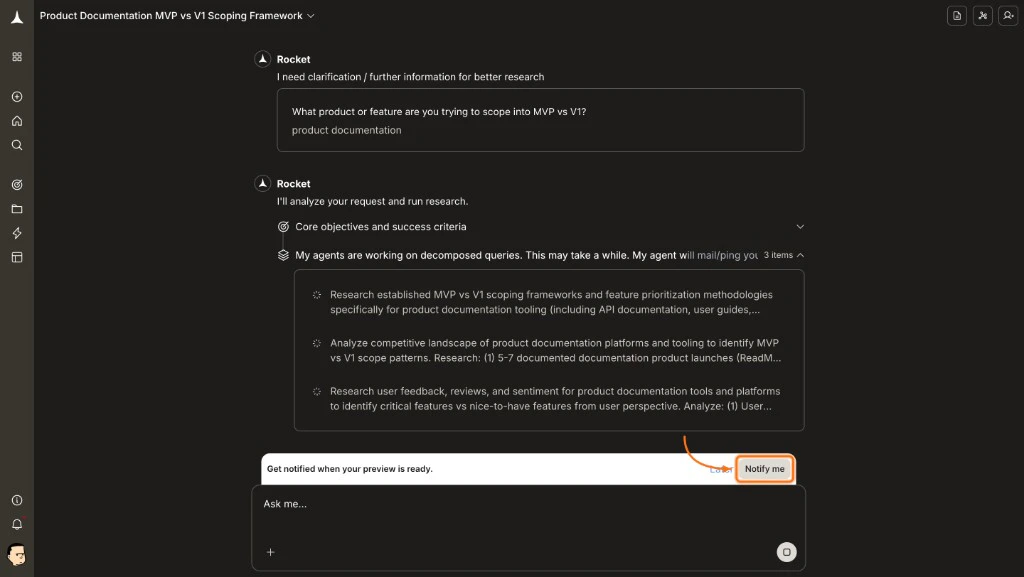Open notifications via the bell icon
The image size is (1024, 577).
click(16, 523)
